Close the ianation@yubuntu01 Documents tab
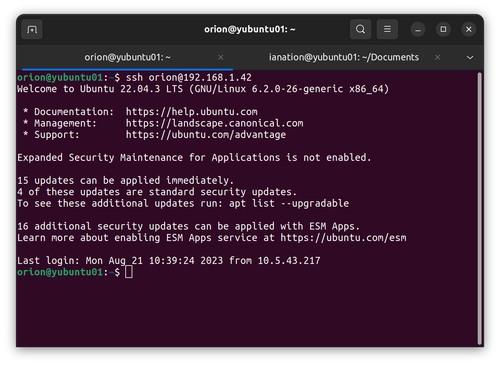This screenshot has height=365, width=500. tap(438, 57)
